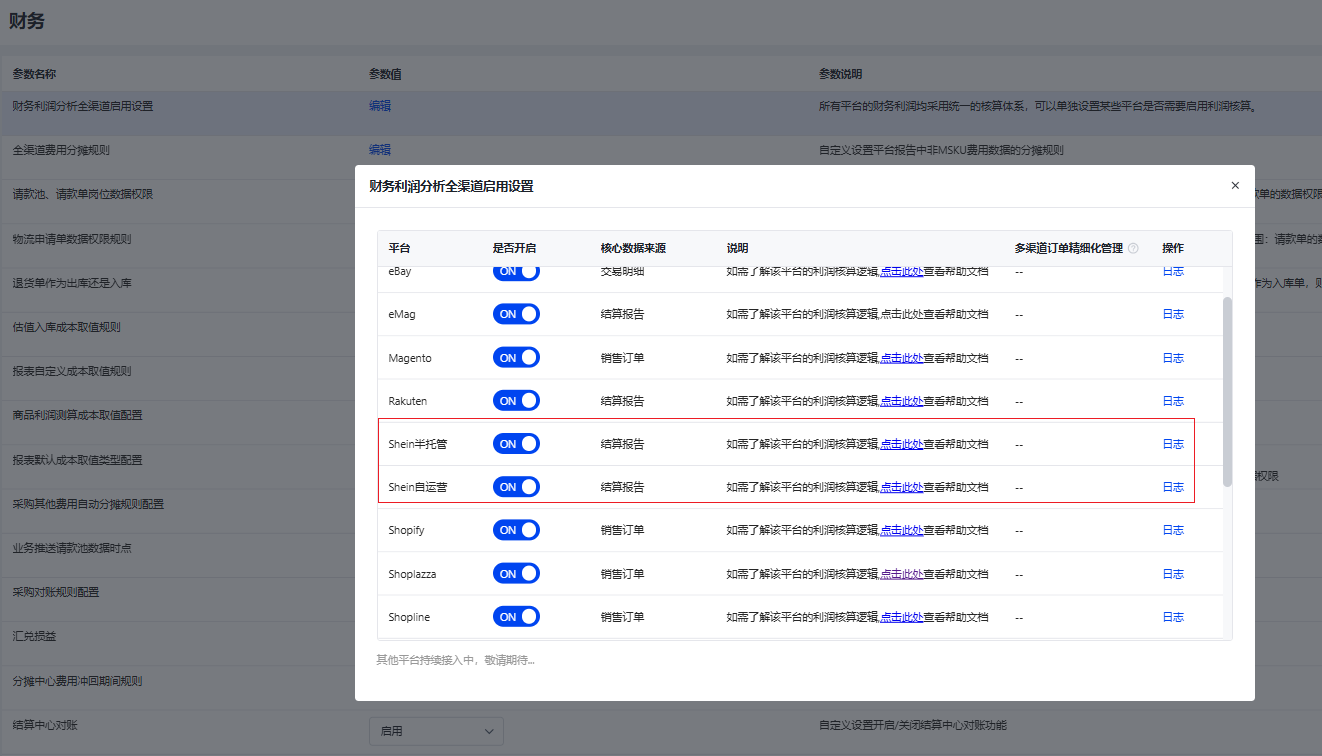Click 点击此处 help link in Magento row
1322x756 pixels.
(901, 358)
